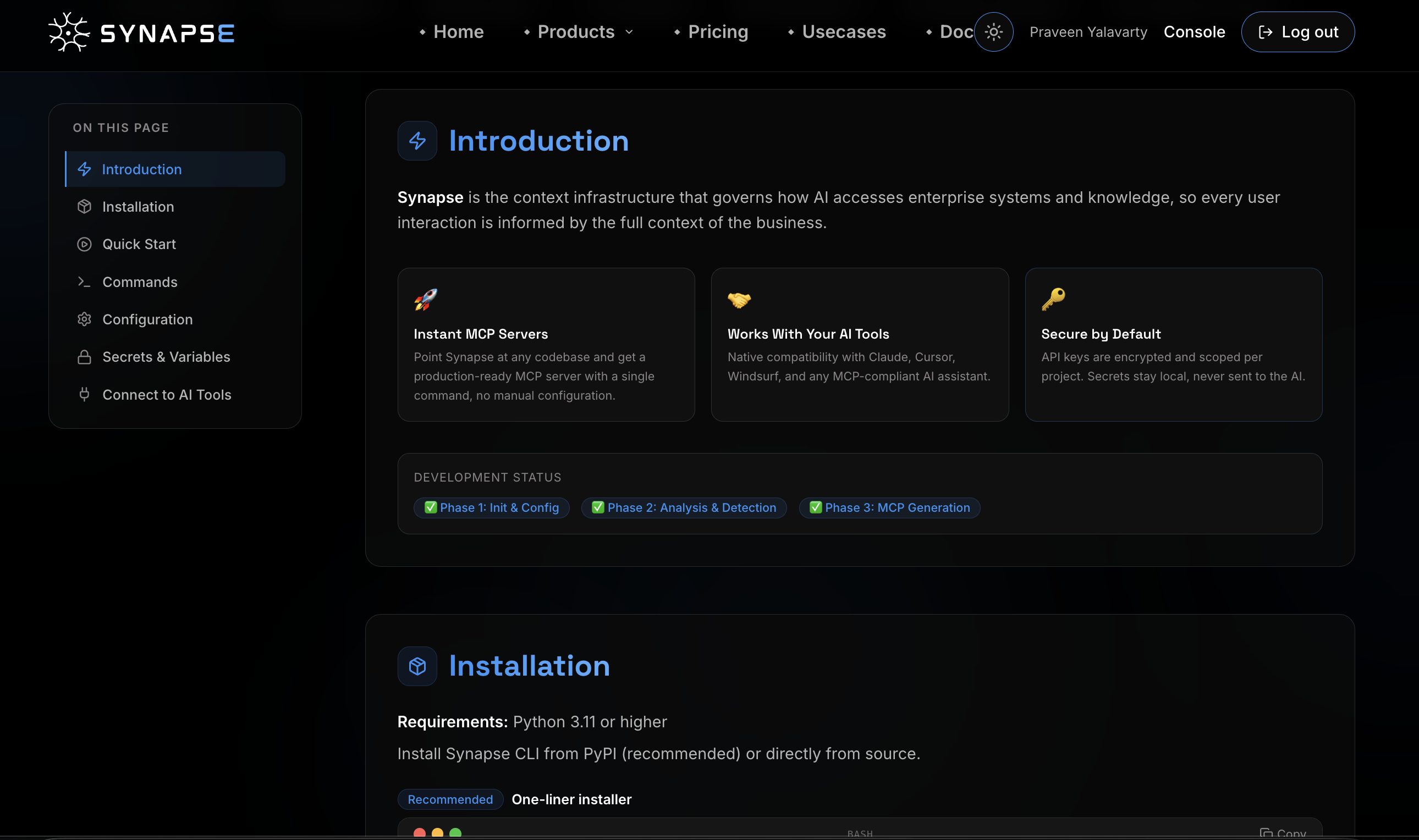1419x840 pixels.
Task: Click the green checkmark on Phase 3 badge
Action: coord(816,507)
